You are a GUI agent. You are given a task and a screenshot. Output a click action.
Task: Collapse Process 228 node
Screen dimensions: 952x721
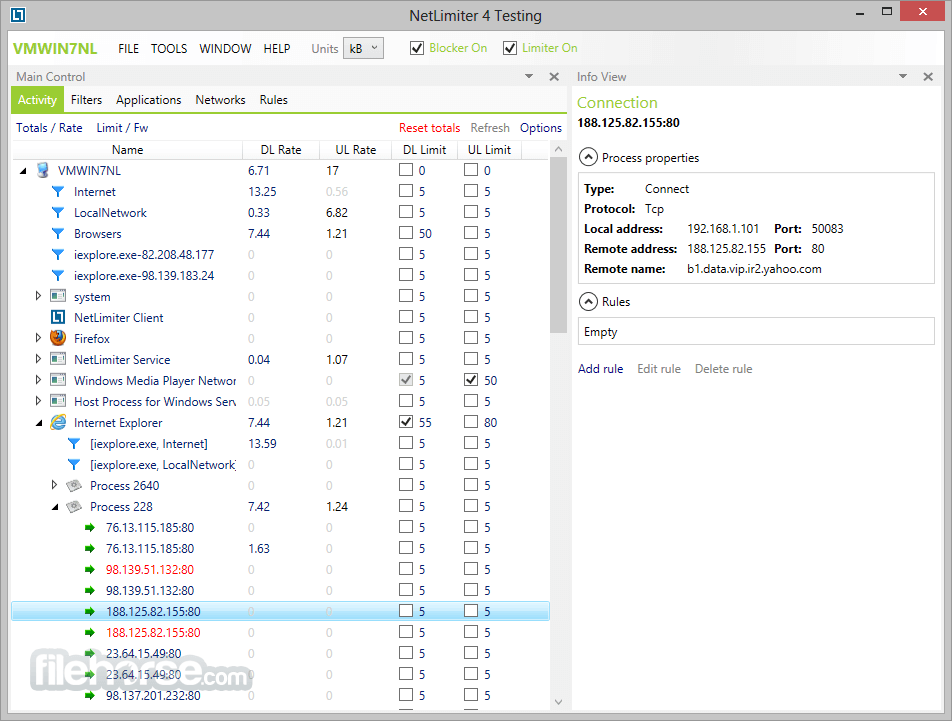[55, 507]
